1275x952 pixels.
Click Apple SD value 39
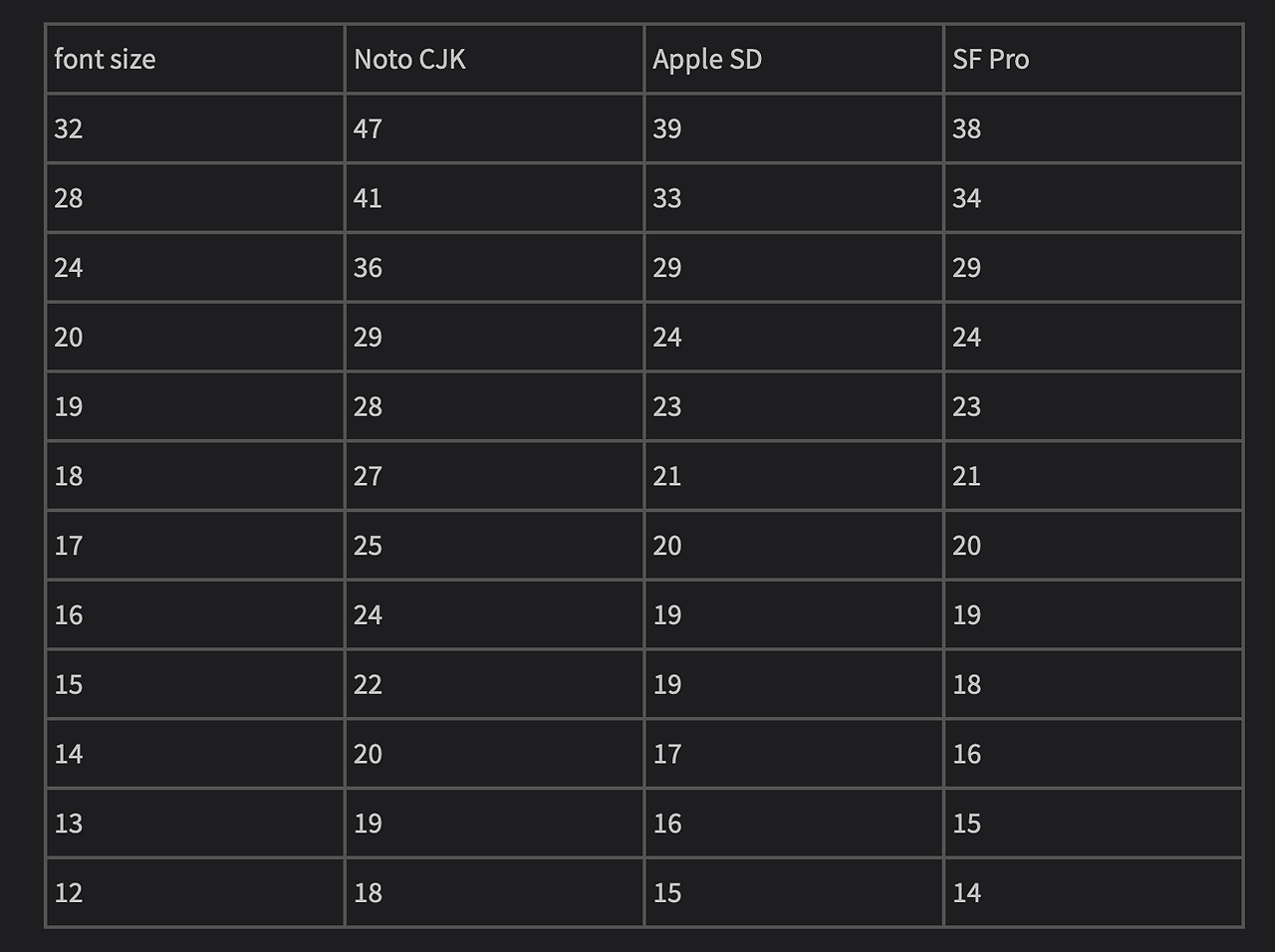[x=794, y=128]
